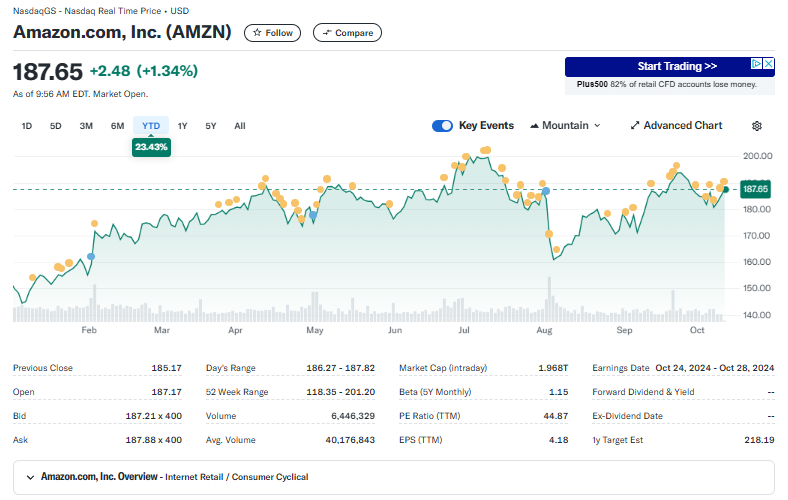Switch chart to 3M range
The height and width of the screenshot is (500, 788).
click(x=86, y=126)
